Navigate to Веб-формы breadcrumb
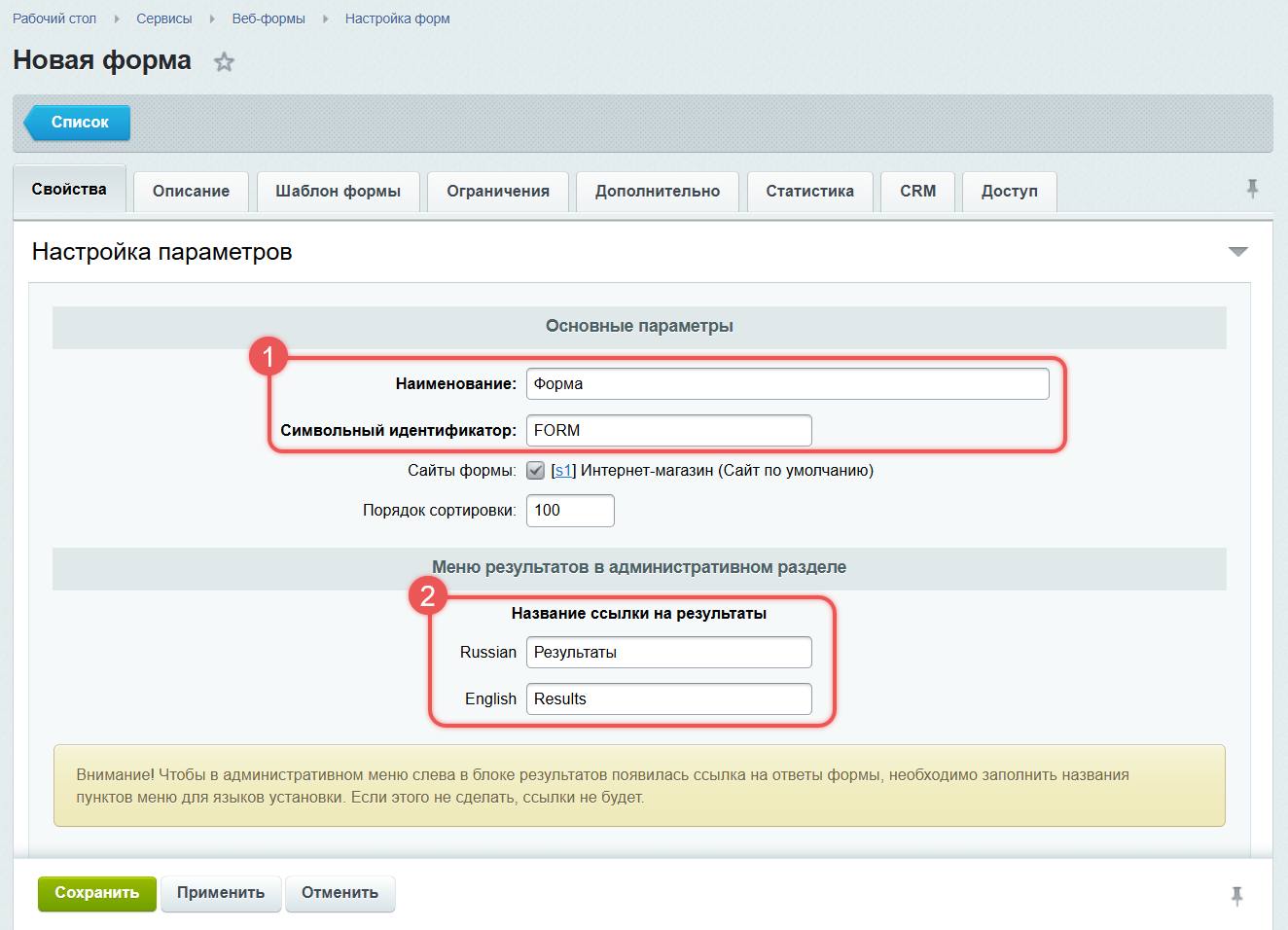The height and width of the screenshot is (930, 1288). (268, 18)
